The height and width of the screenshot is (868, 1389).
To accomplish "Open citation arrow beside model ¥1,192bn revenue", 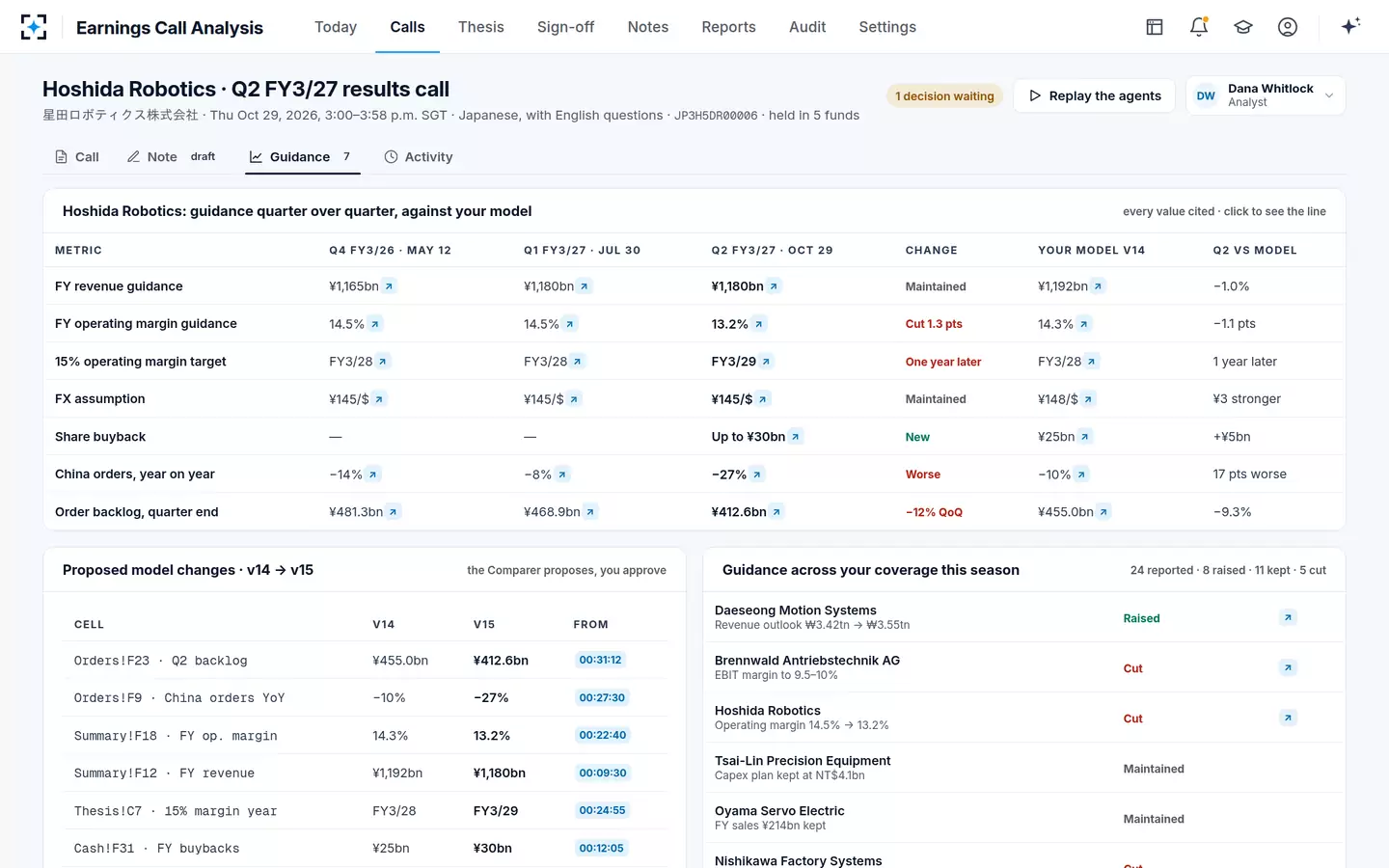I will point(1098,286).
